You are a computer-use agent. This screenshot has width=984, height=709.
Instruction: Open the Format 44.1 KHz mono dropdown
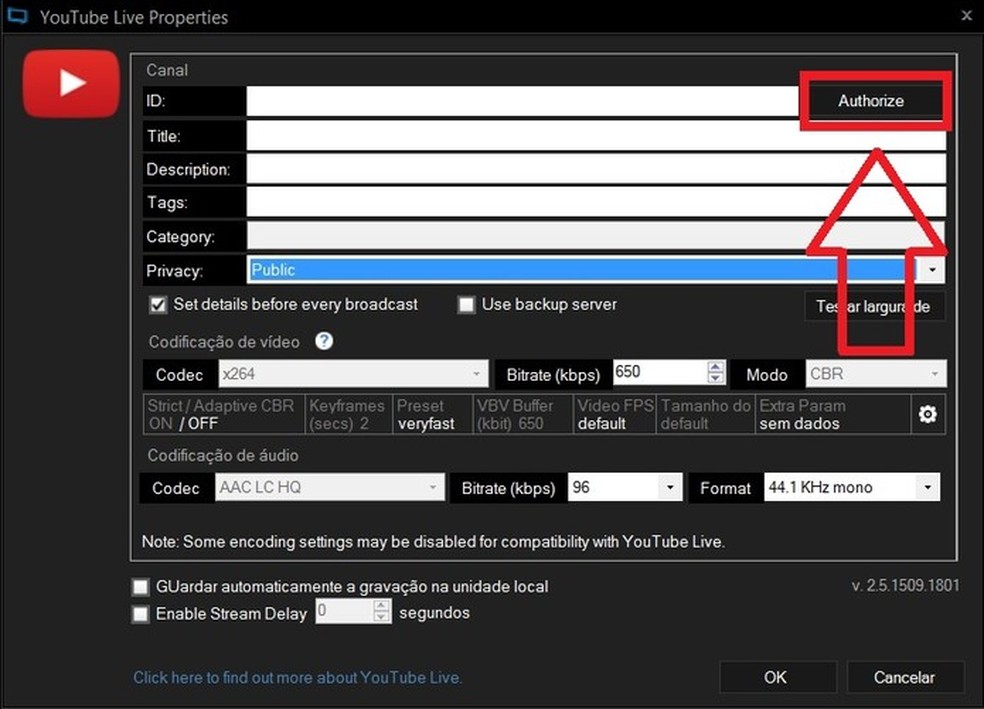pos(927,488)
